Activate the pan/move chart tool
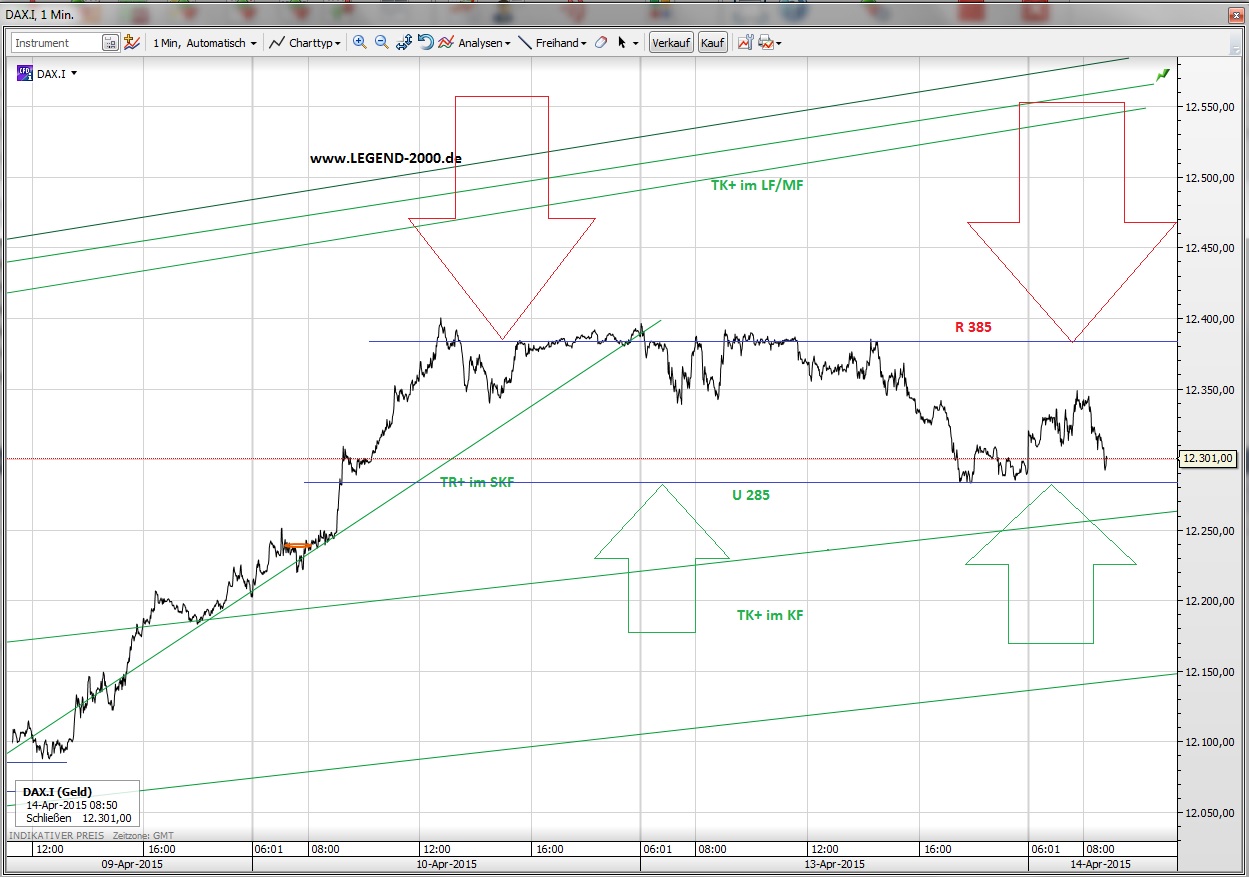This screenshot has height=877, width=1249. pyautogui.click(x=404, y=42)
